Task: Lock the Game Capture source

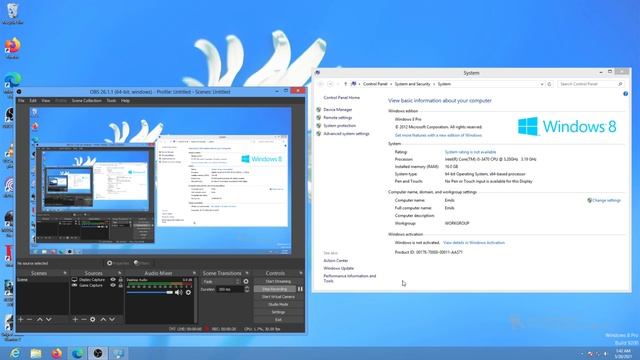Action: coord(120,285)
